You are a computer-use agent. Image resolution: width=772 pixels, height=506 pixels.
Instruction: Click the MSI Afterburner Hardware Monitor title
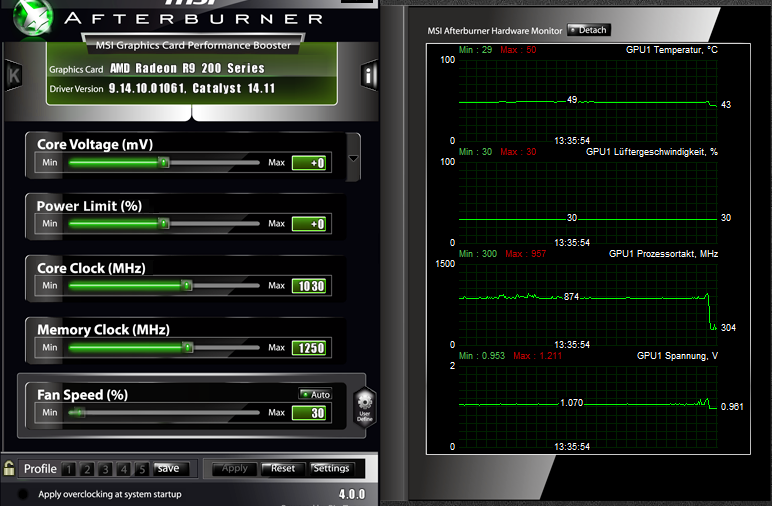click(494, 31)
